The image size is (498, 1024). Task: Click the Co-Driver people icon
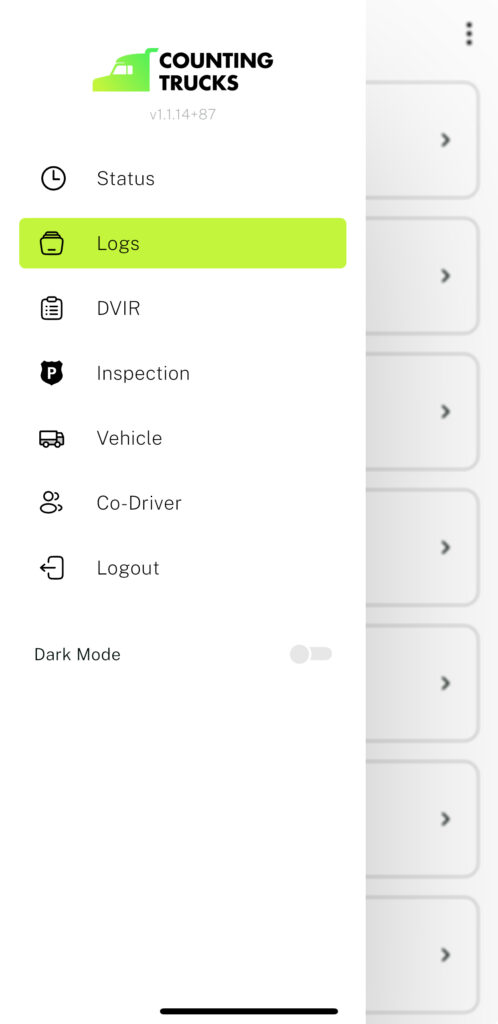click(51, 503)
